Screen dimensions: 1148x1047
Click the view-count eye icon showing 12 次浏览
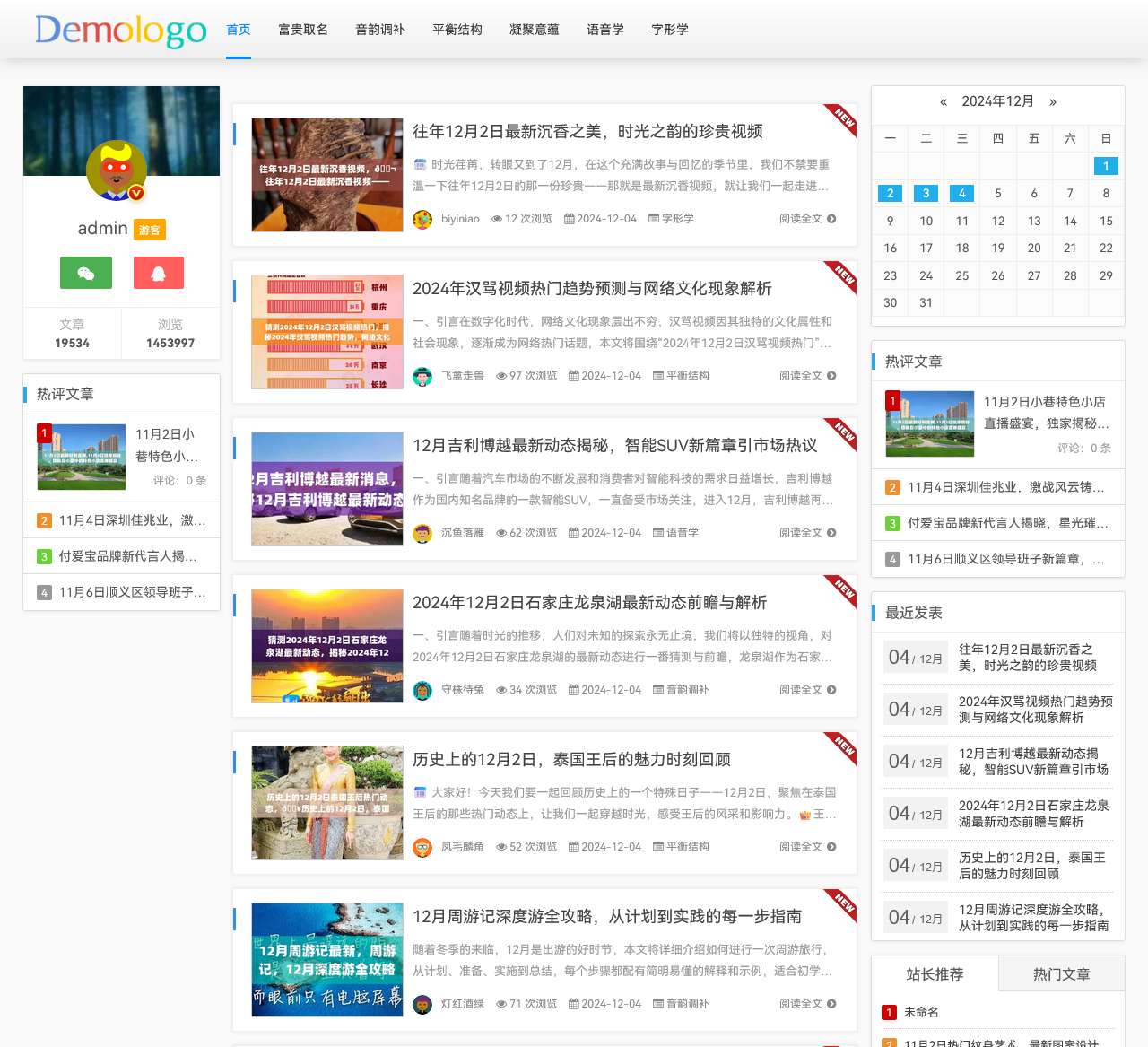click(497, 218)
